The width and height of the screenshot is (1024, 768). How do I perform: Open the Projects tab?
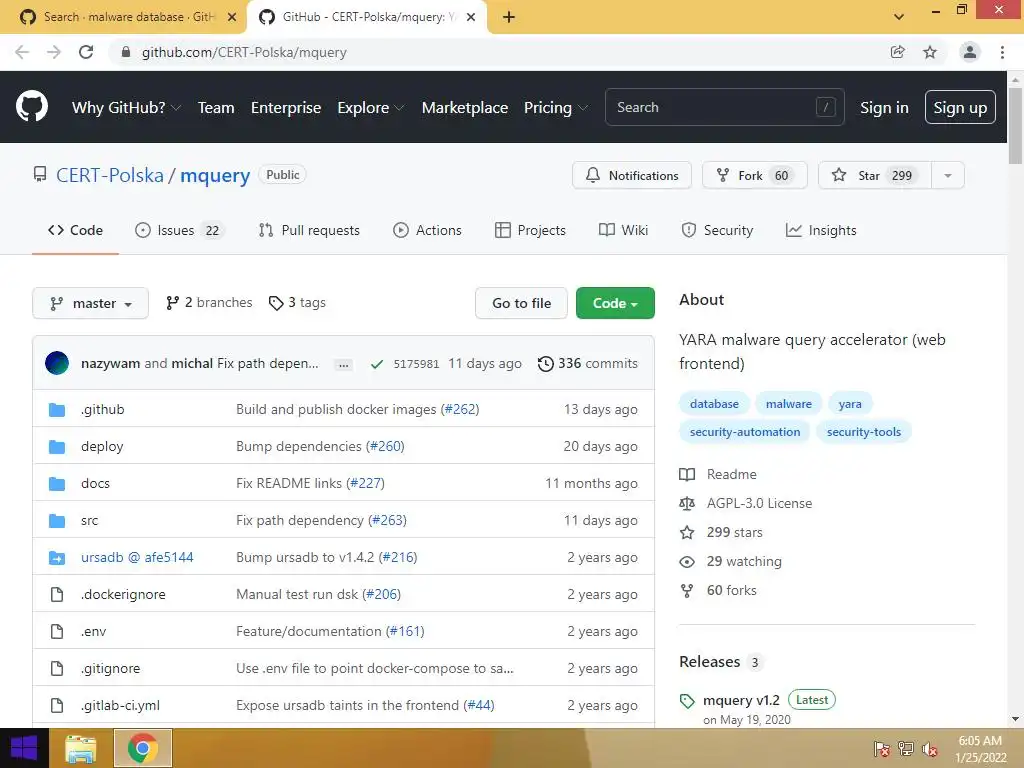click(530, 231)
